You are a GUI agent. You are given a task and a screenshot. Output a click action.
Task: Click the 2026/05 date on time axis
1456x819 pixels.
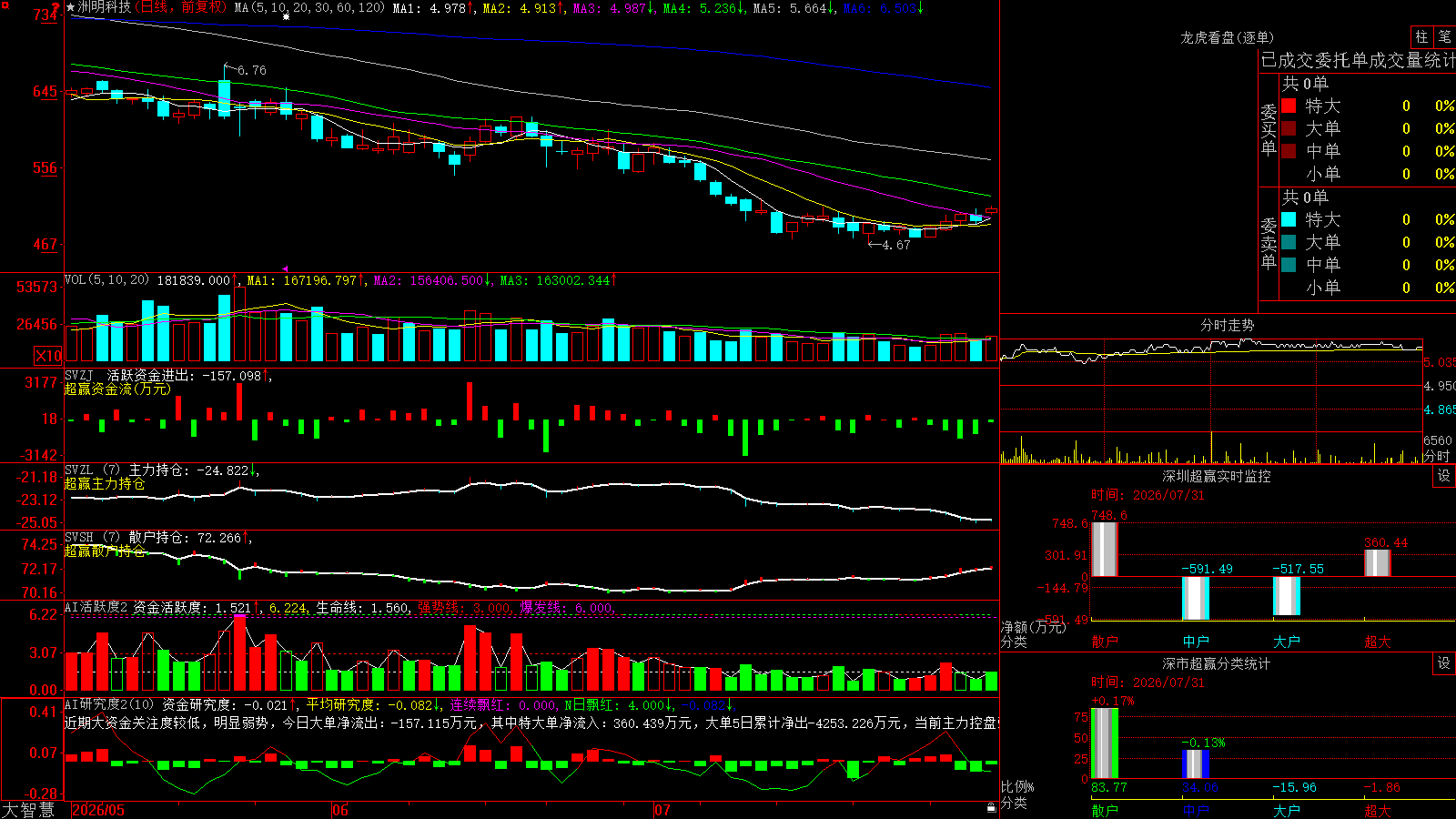98,810
